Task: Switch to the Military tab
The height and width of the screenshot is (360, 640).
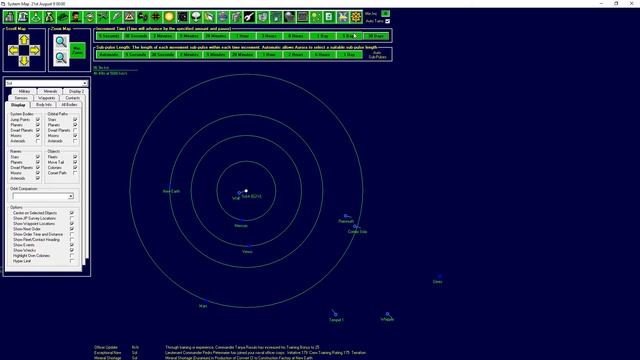Action: tap(24, 91)
